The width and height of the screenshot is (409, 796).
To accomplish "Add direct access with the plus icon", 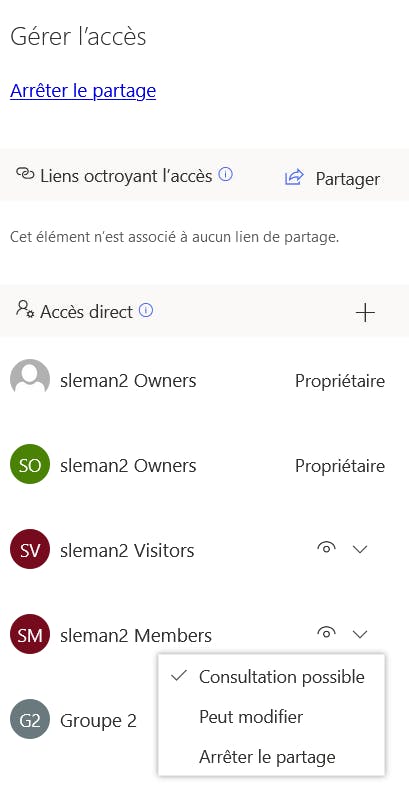I will coord(365,312).
